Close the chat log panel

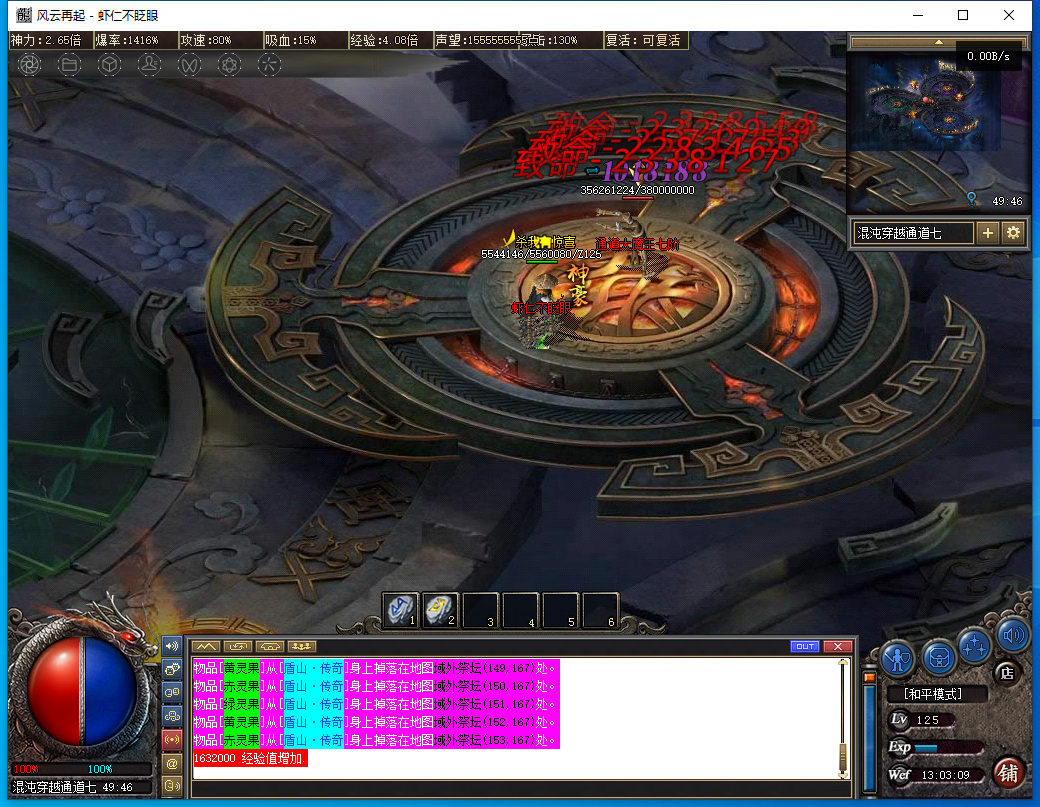click(838, 647)
